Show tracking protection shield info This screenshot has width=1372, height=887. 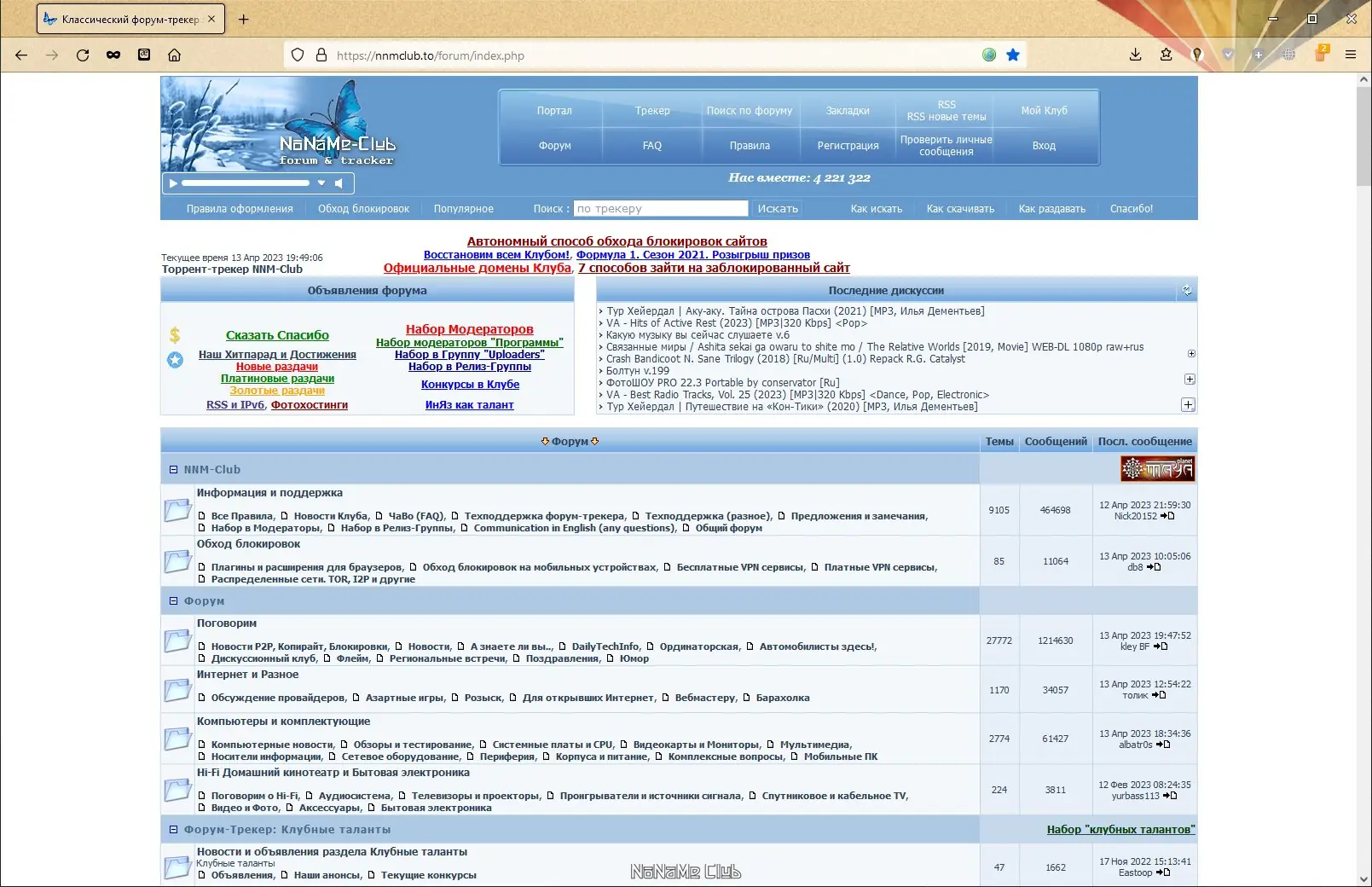298,55
